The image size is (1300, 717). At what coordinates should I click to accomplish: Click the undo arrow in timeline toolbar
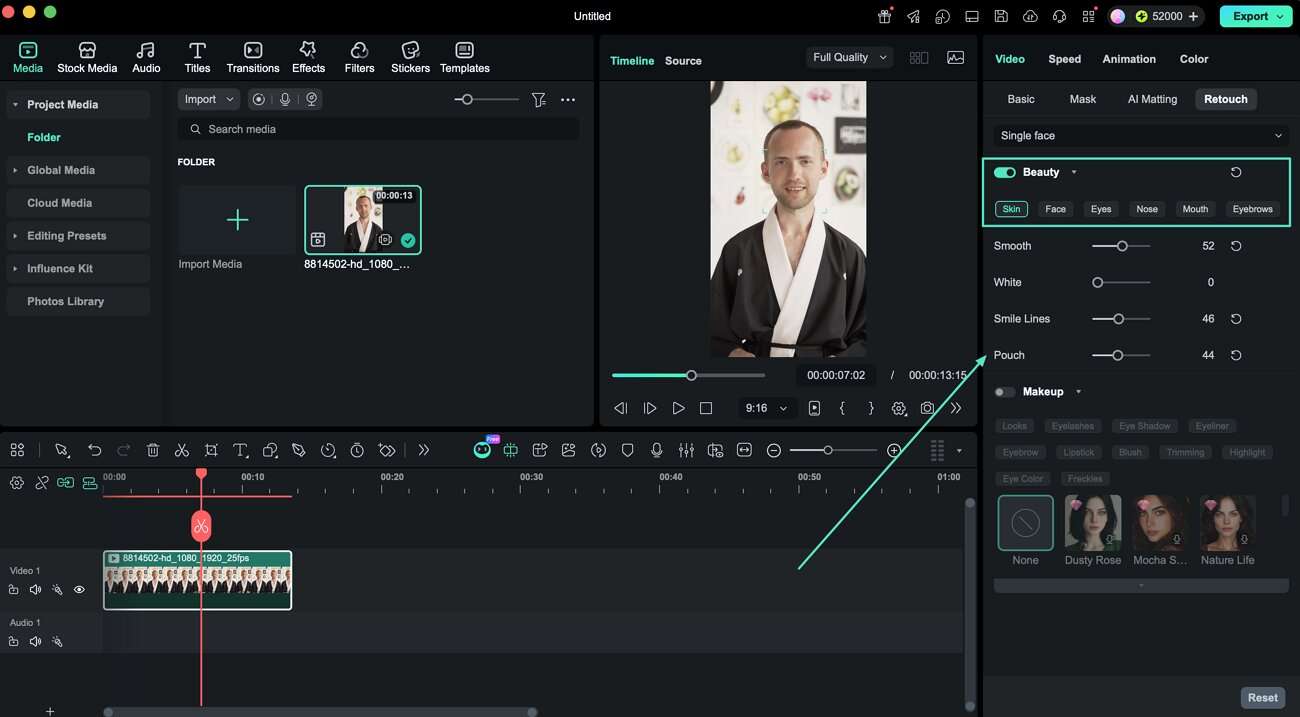point(95,451)
